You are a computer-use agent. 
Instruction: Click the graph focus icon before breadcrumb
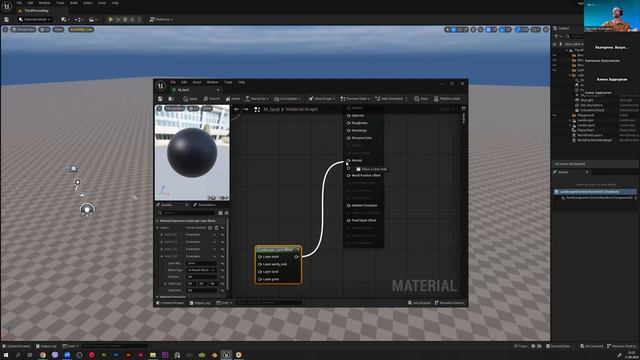(x=257, y=109)
